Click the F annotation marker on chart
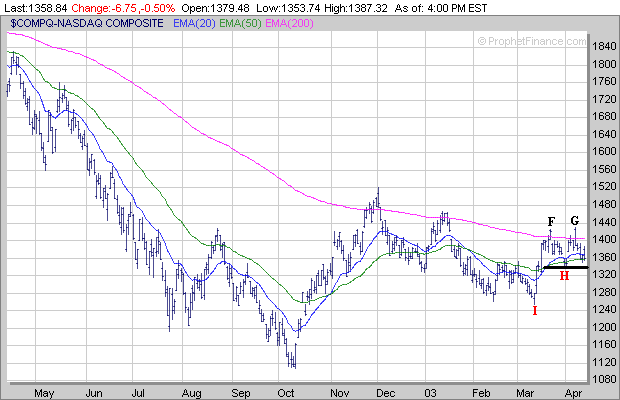The height and width of the screenshot is (400, 620). pyautogui.click(x=551, y=221)
